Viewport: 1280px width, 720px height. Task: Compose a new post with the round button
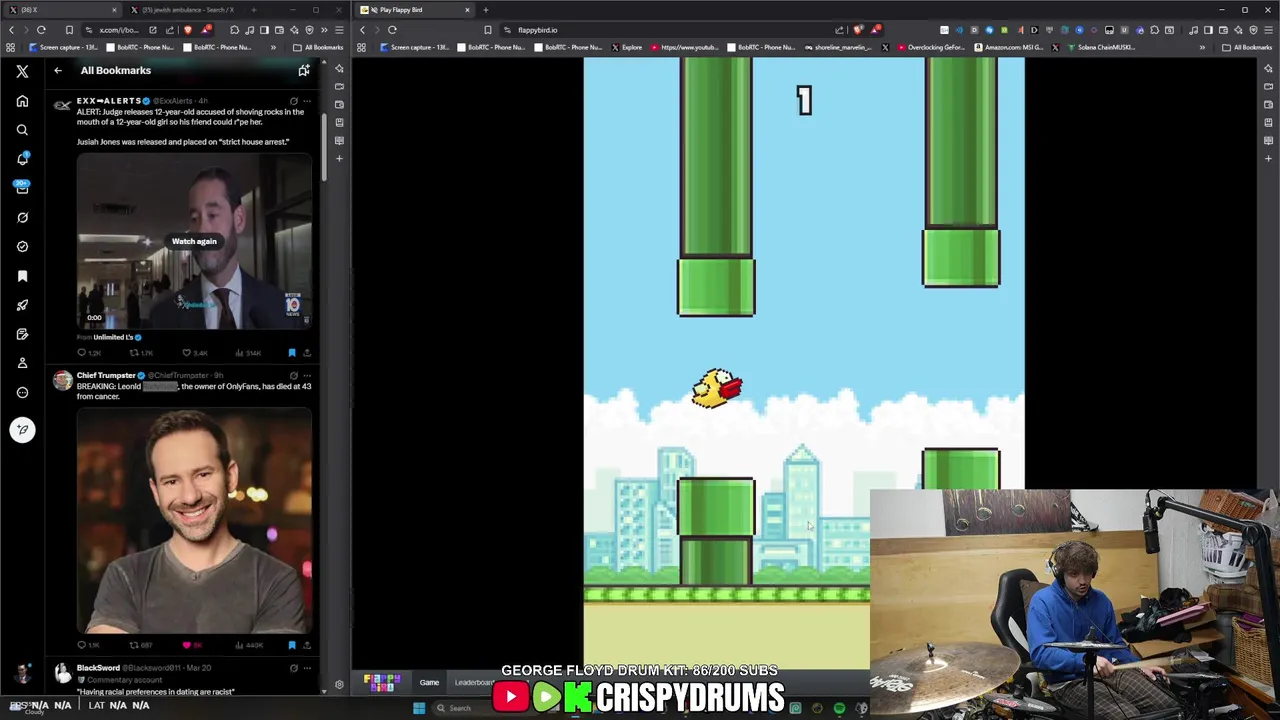(x=22, y=430)
